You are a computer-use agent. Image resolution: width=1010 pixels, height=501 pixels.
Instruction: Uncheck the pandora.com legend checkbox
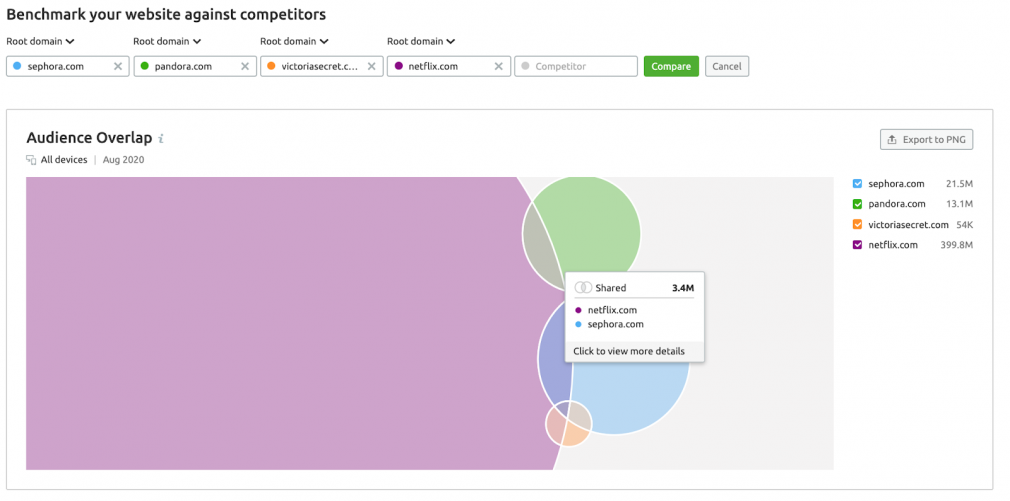857,204
